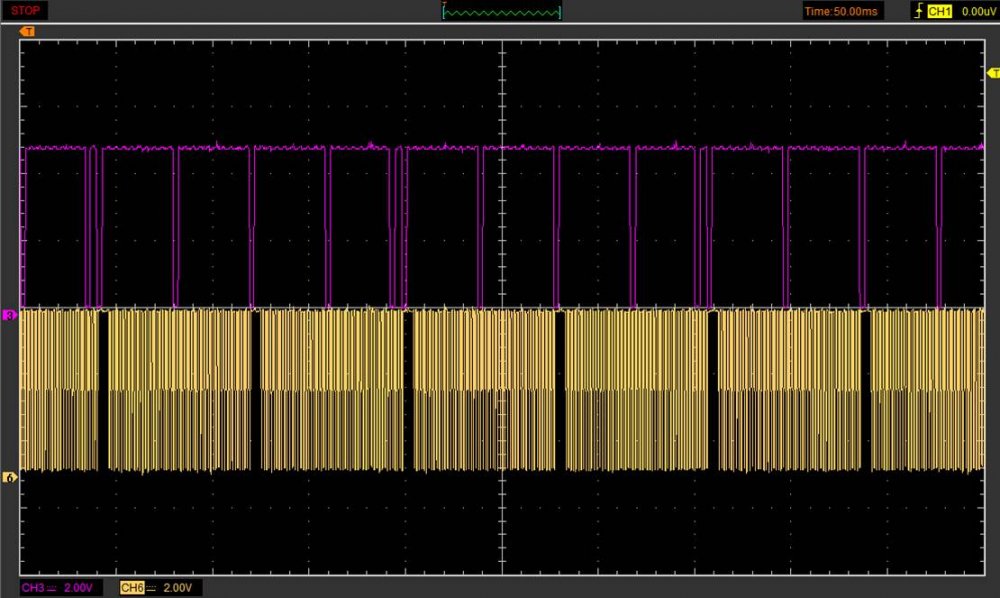This screenshot has width=1000, height=598.
Task: Click the magenta CH3 waveform trace
Action: point(300,148)
